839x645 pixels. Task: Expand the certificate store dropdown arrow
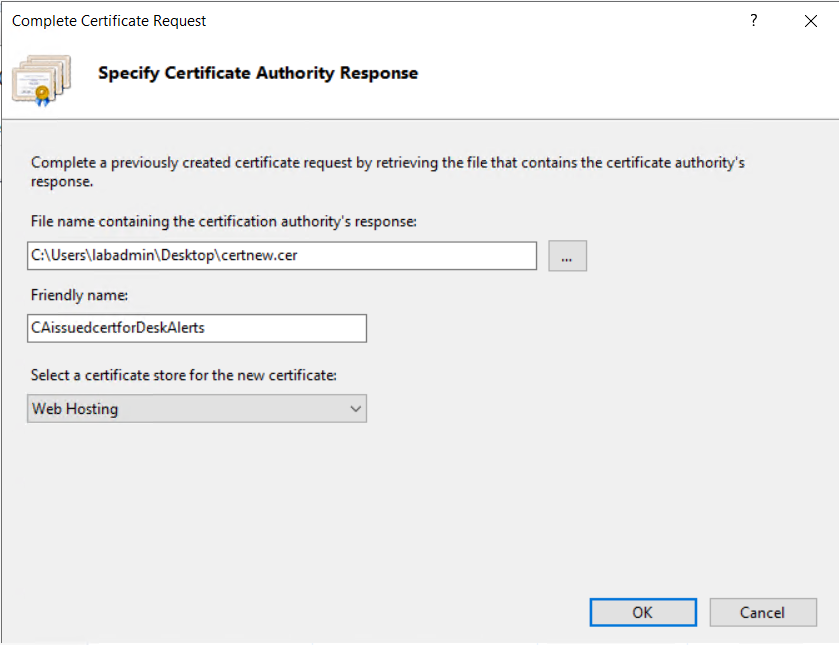pyautogui.click(x=355, y=408)
